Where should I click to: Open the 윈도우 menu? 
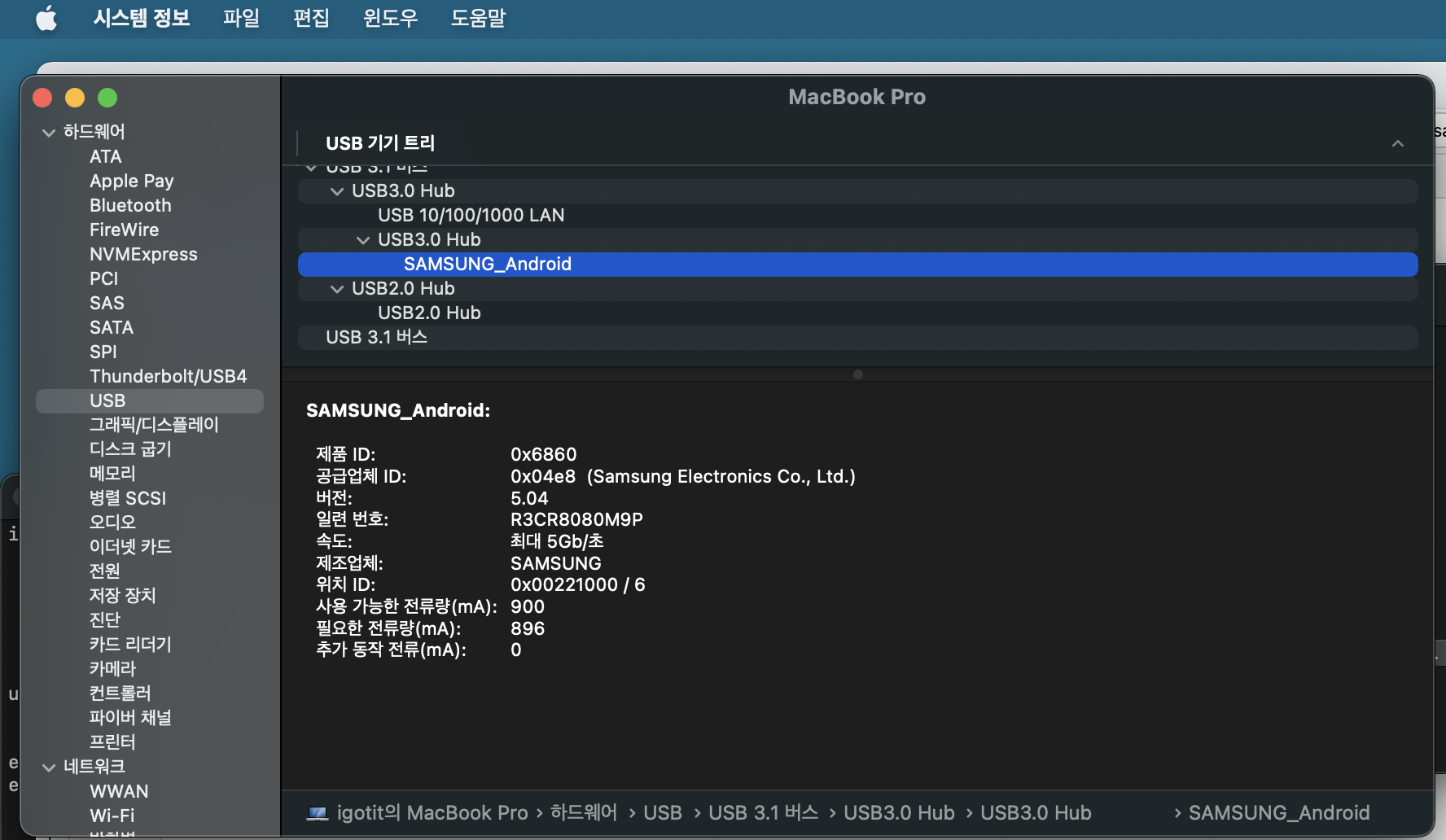pyautogui.click(x=390, y=17)
